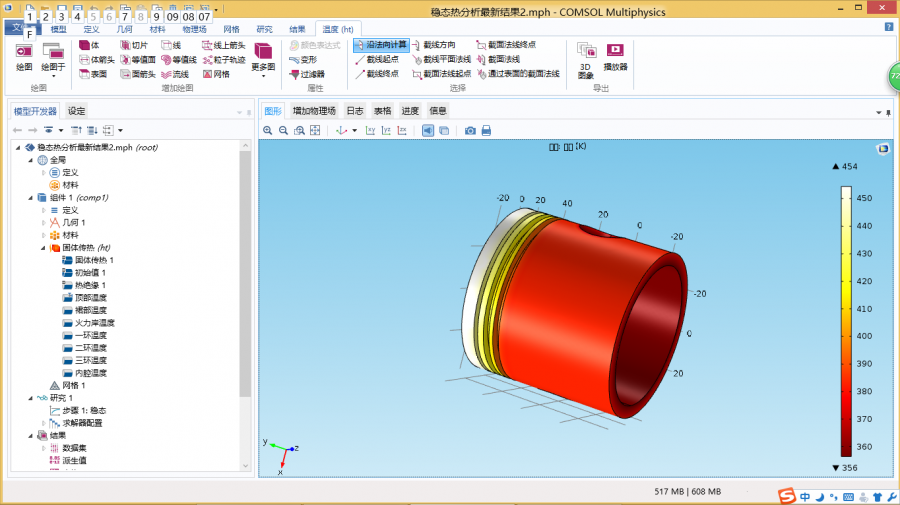Select 步骤 1: 稳态 tree node
Viewport: 900px width, 505px height.
point(78,411)
